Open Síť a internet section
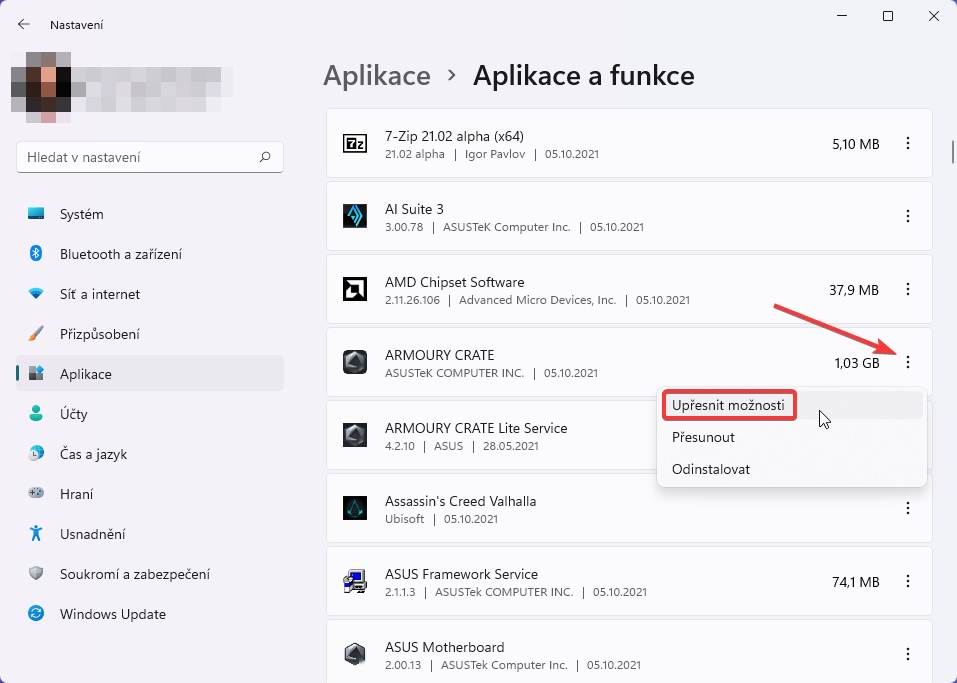Screen dimensions: 957x683 click(150, 294)
